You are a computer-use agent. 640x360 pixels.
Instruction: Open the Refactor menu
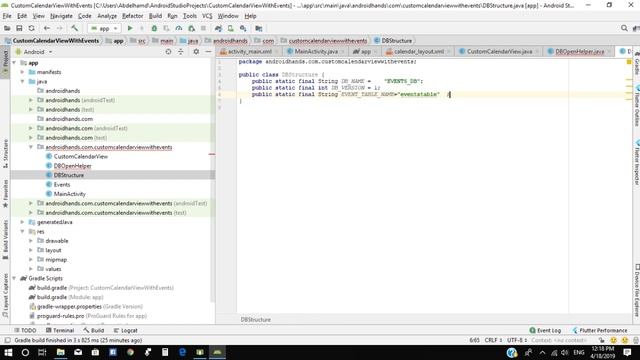click(x=133, y=16)
